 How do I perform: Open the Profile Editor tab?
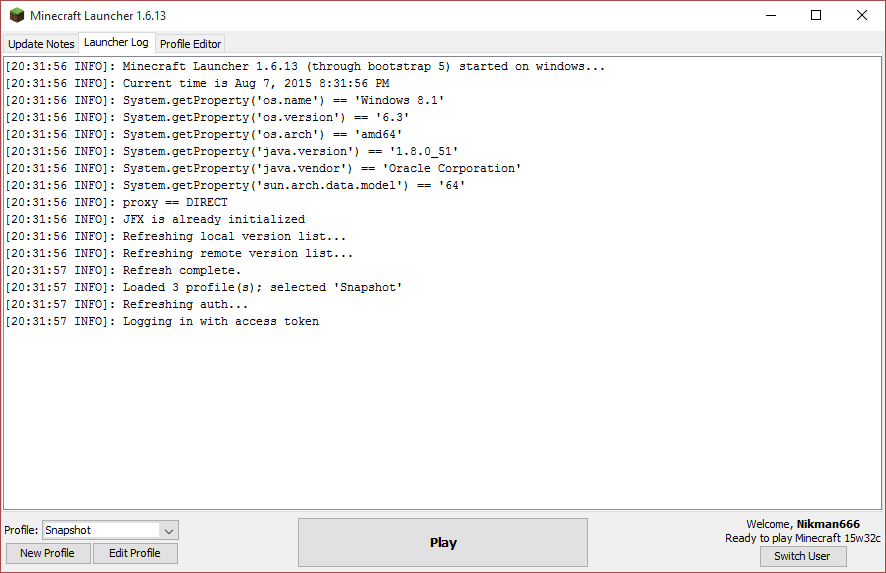pos(190,44)
